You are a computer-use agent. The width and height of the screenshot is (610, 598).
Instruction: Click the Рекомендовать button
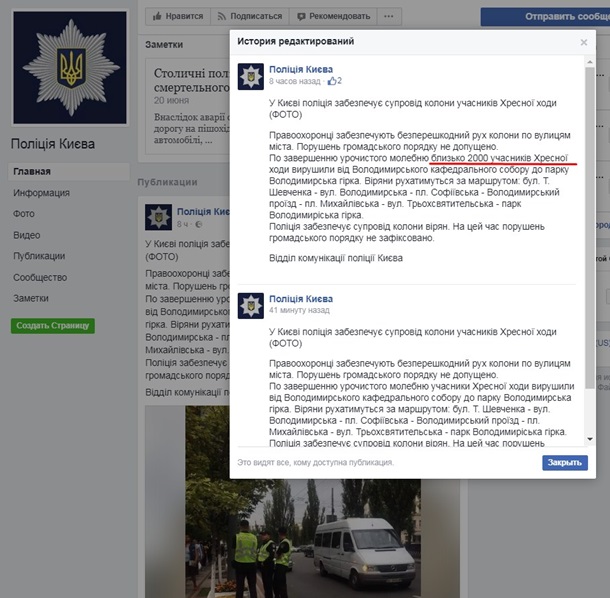pos(333,16)
